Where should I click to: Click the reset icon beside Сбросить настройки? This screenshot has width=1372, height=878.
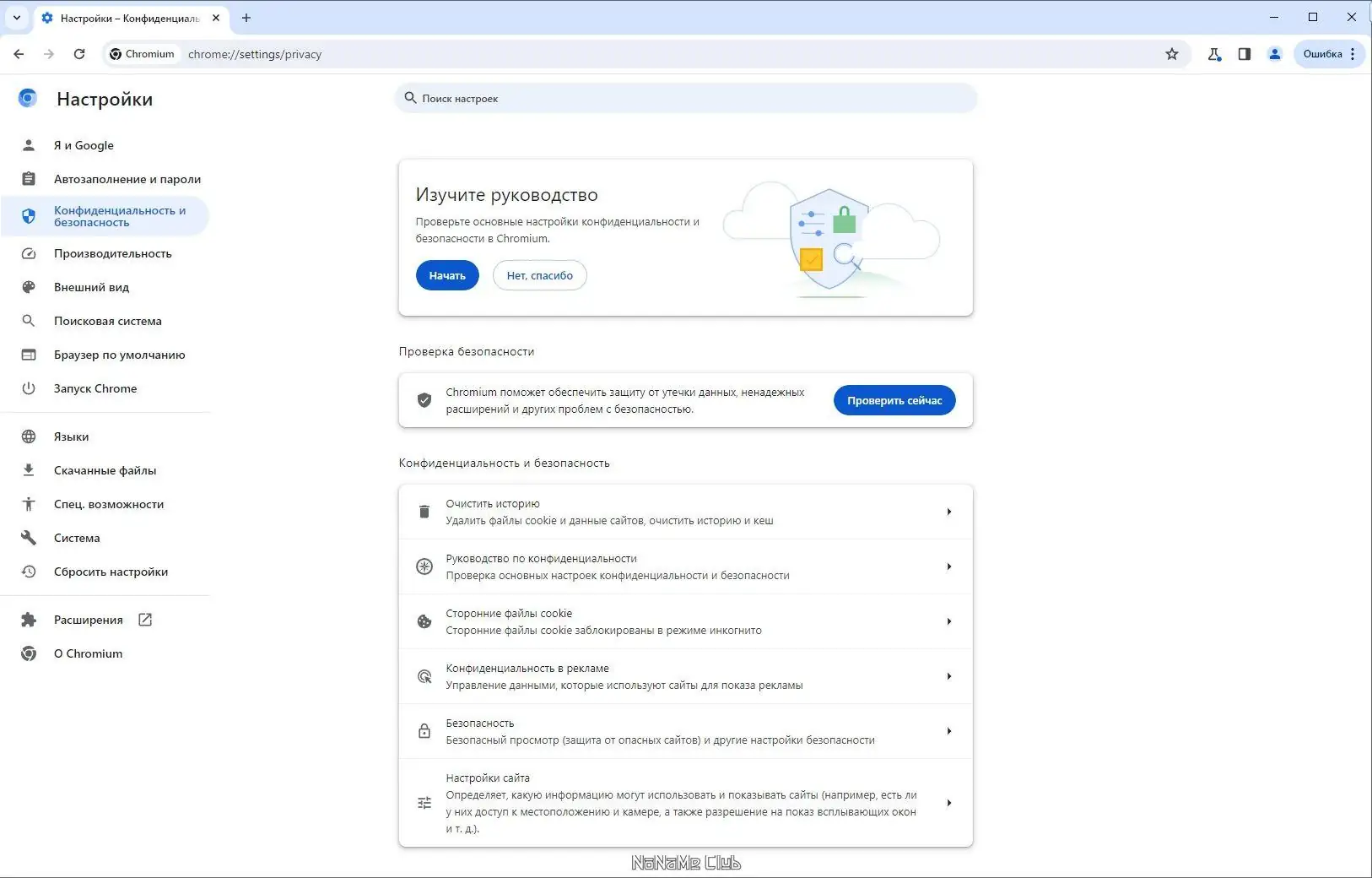[x=28, y=572]
